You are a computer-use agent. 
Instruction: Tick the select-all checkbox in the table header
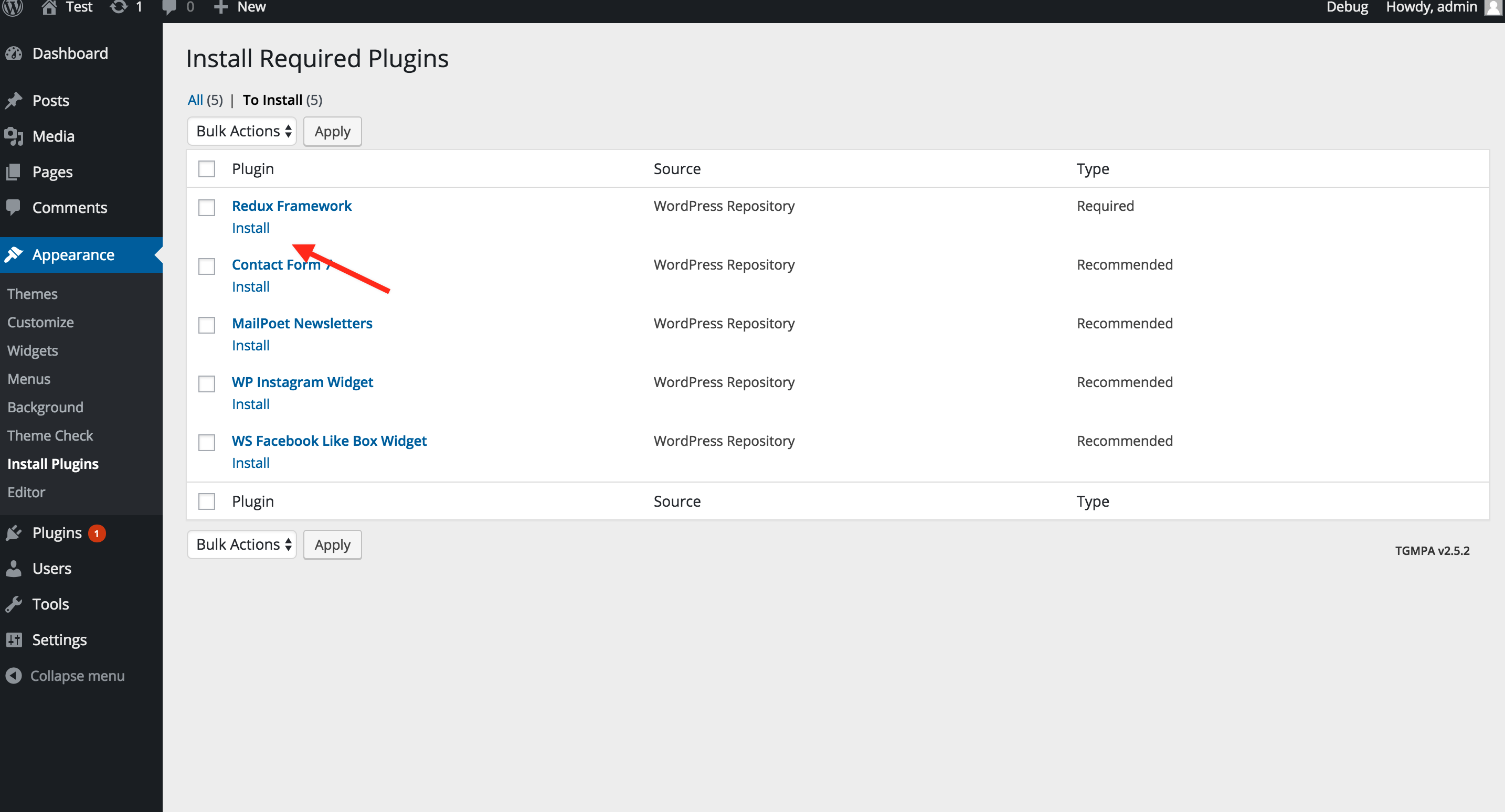[206, 169]
